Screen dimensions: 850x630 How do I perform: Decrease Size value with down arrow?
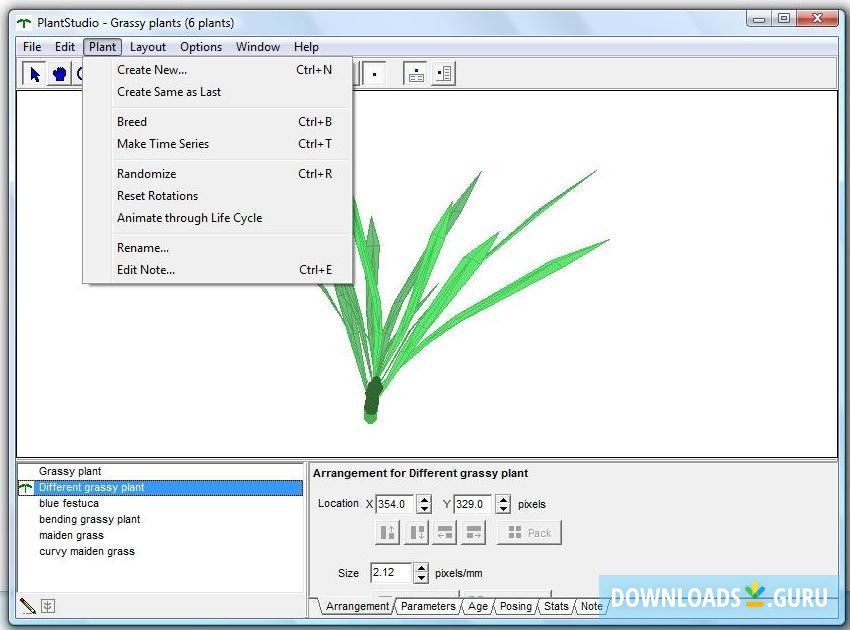(421, 578)
